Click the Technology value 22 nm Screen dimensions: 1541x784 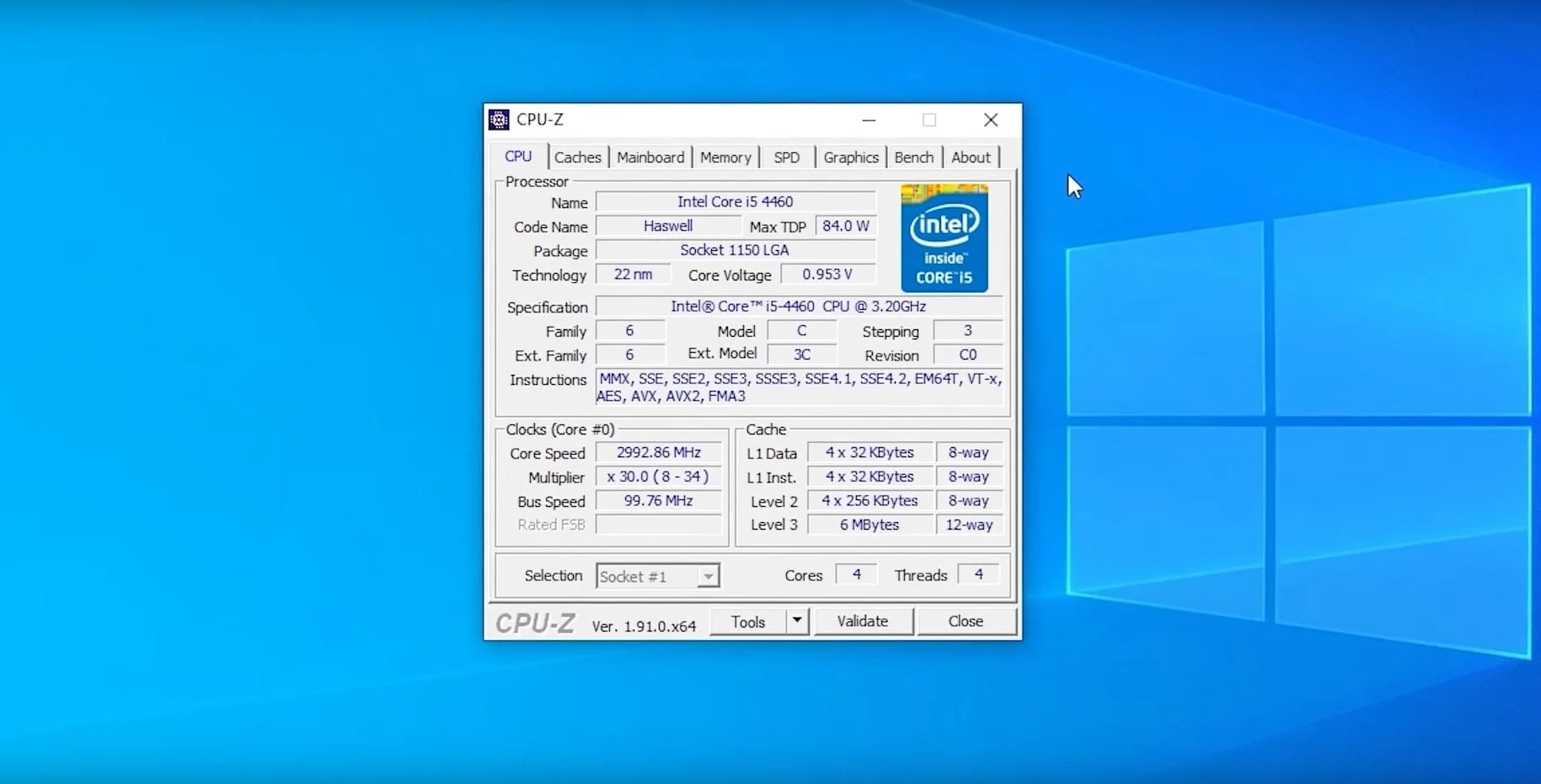pyautogui.click(x=634, y=275)
